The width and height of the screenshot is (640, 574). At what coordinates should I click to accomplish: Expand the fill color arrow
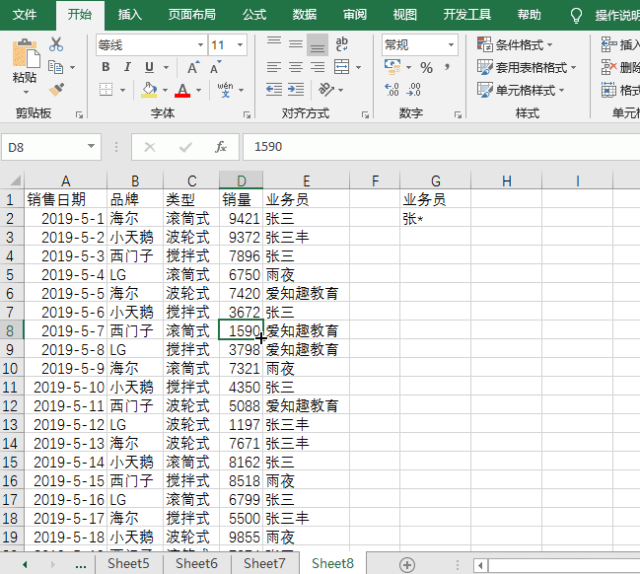pos(165,90)
